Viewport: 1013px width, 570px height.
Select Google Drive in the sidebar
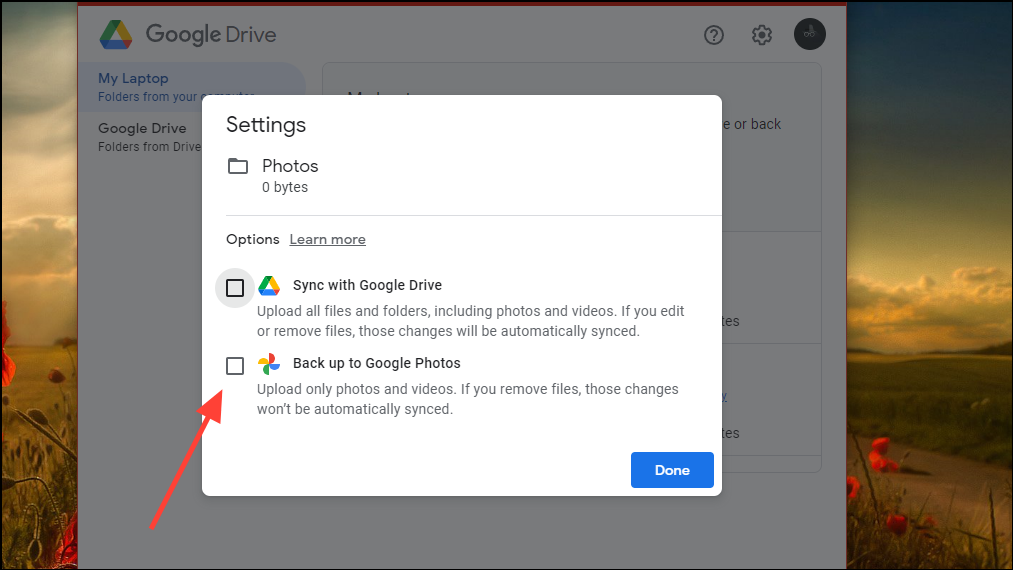[150, 137]
